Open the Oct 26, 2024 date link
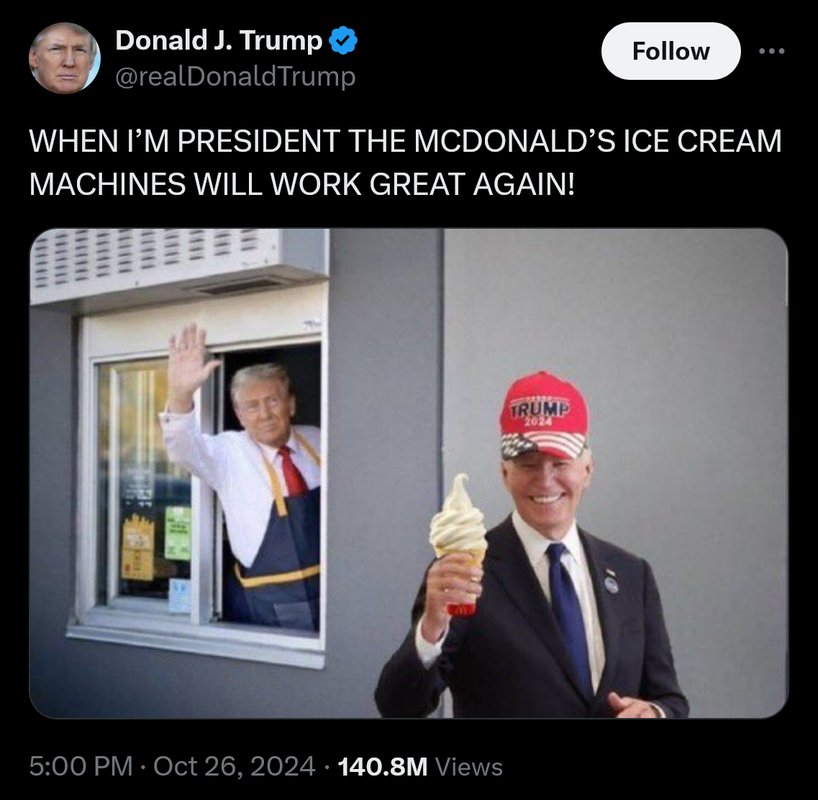818x800 pixels. point(234,766)
